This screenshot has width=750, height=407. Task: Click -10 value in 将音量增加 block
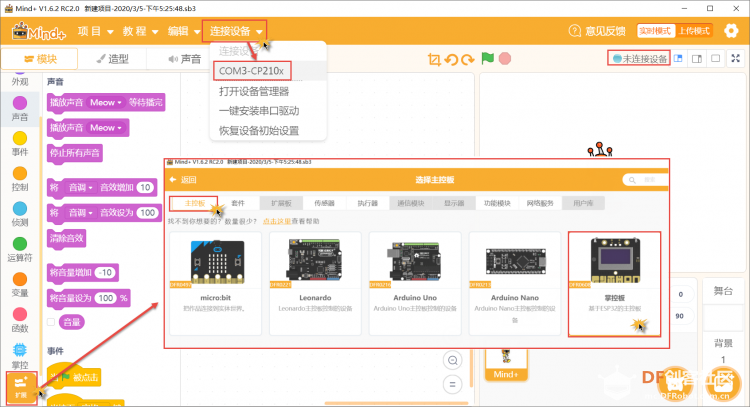105,273
